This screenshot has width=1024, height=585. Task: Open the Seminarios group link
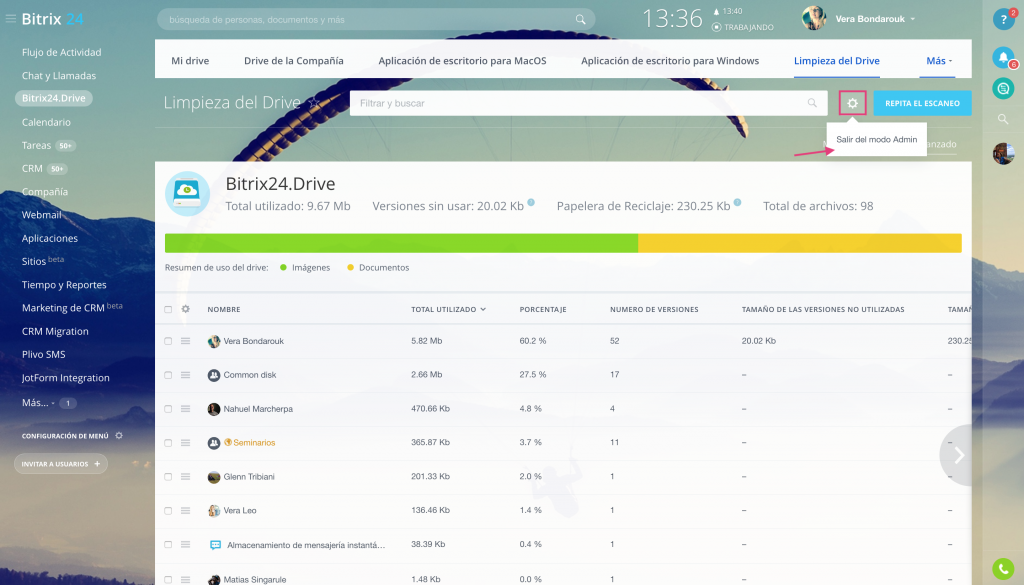[x=254, y=443]
